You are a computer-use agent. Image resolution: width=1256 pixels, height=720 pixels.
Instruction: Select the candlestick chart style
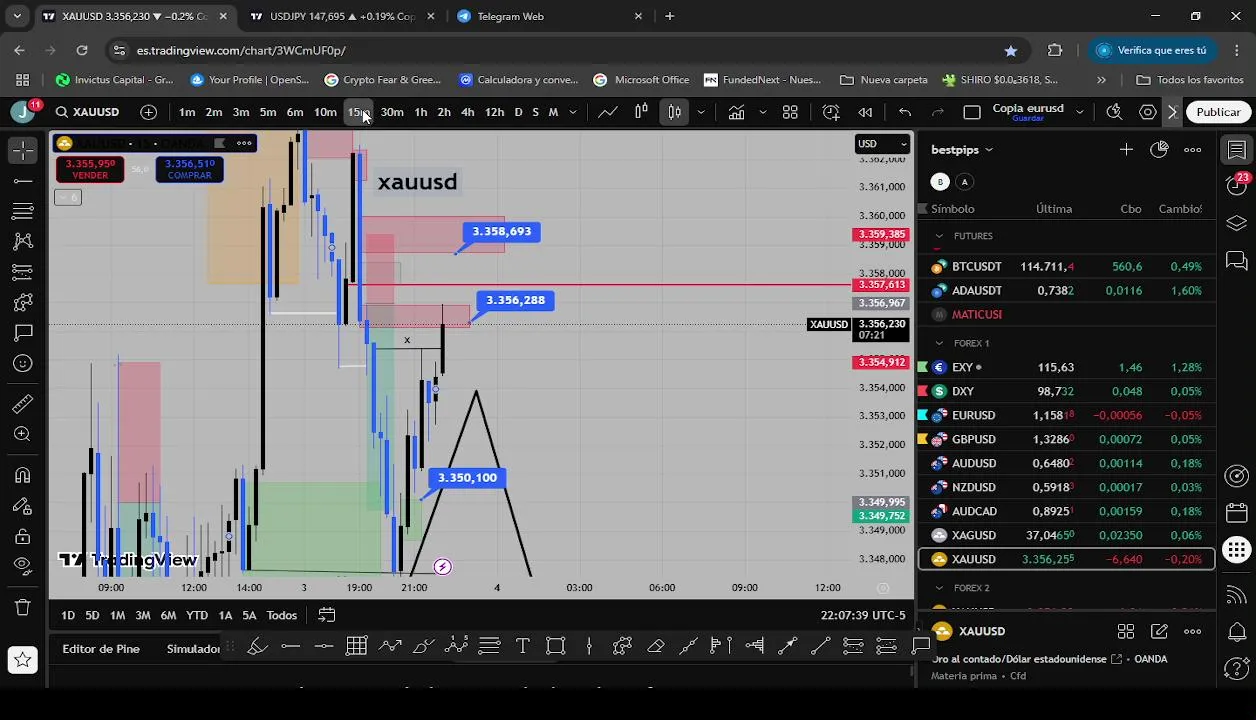click(x=675, y=112)
